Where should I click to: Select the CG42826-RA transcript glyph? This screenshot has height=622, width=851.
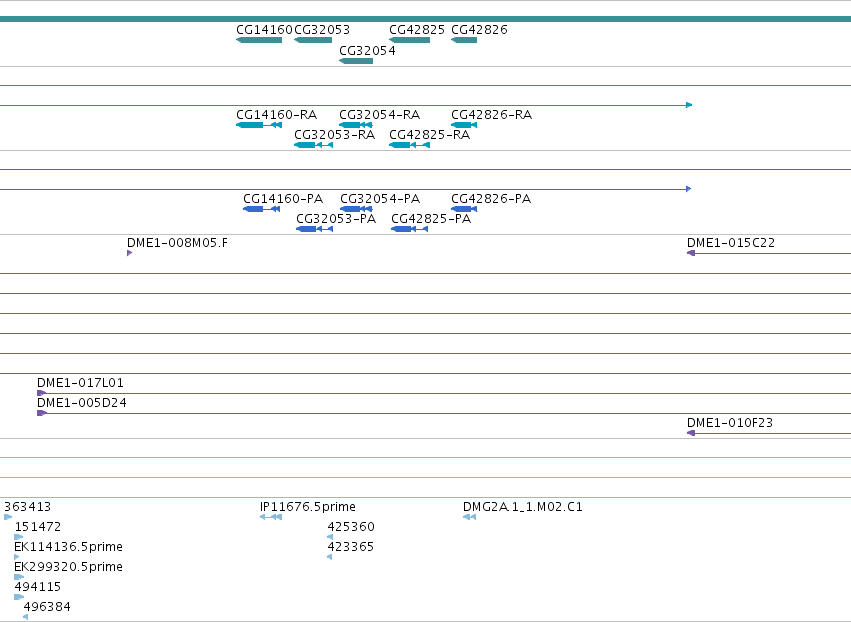(x=464, y=125)
